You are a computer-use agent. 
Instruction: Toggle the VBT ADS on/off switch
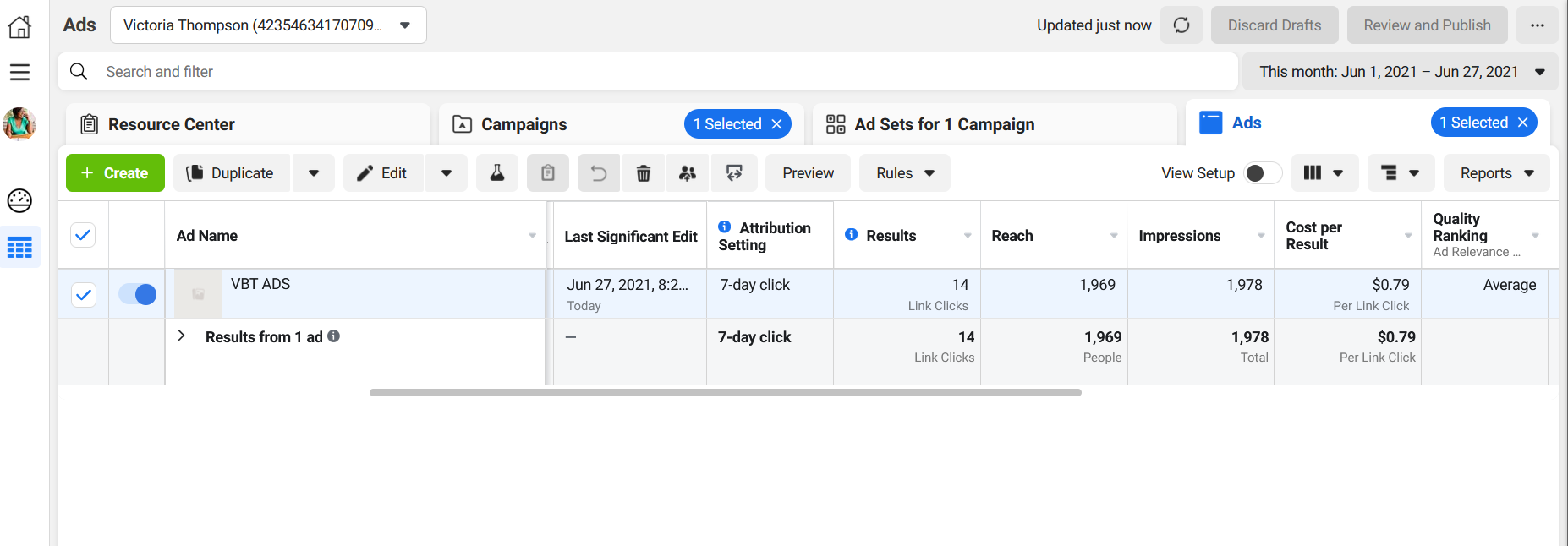137,294
